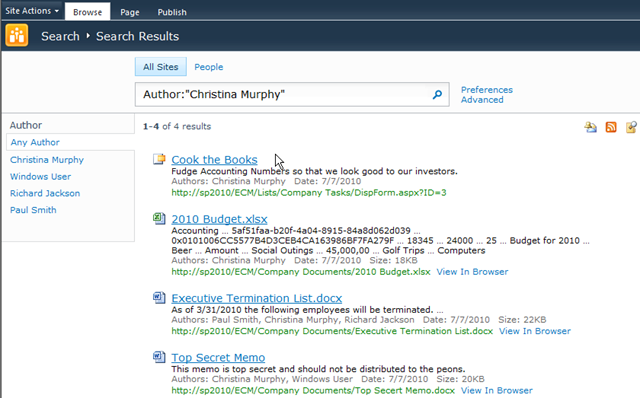Click View In Browser for Top Secret Memo
640x398 pixels.
(497, 391)
